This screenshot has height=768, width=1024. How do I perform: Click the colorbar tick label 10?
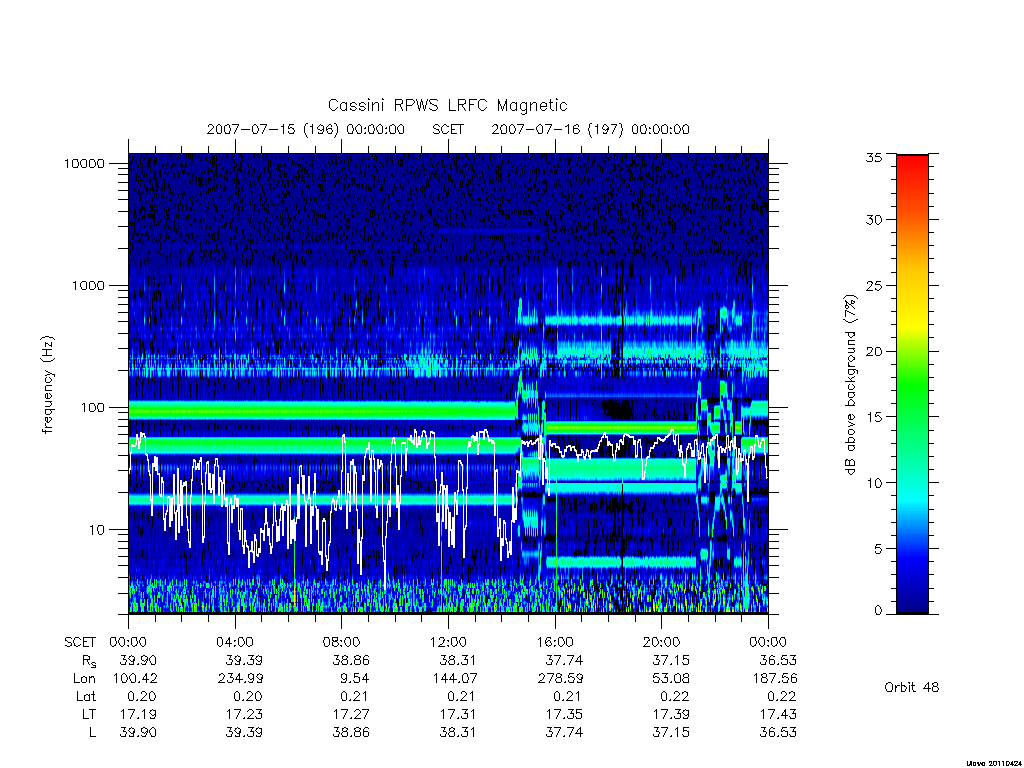(x=873, y=483)
